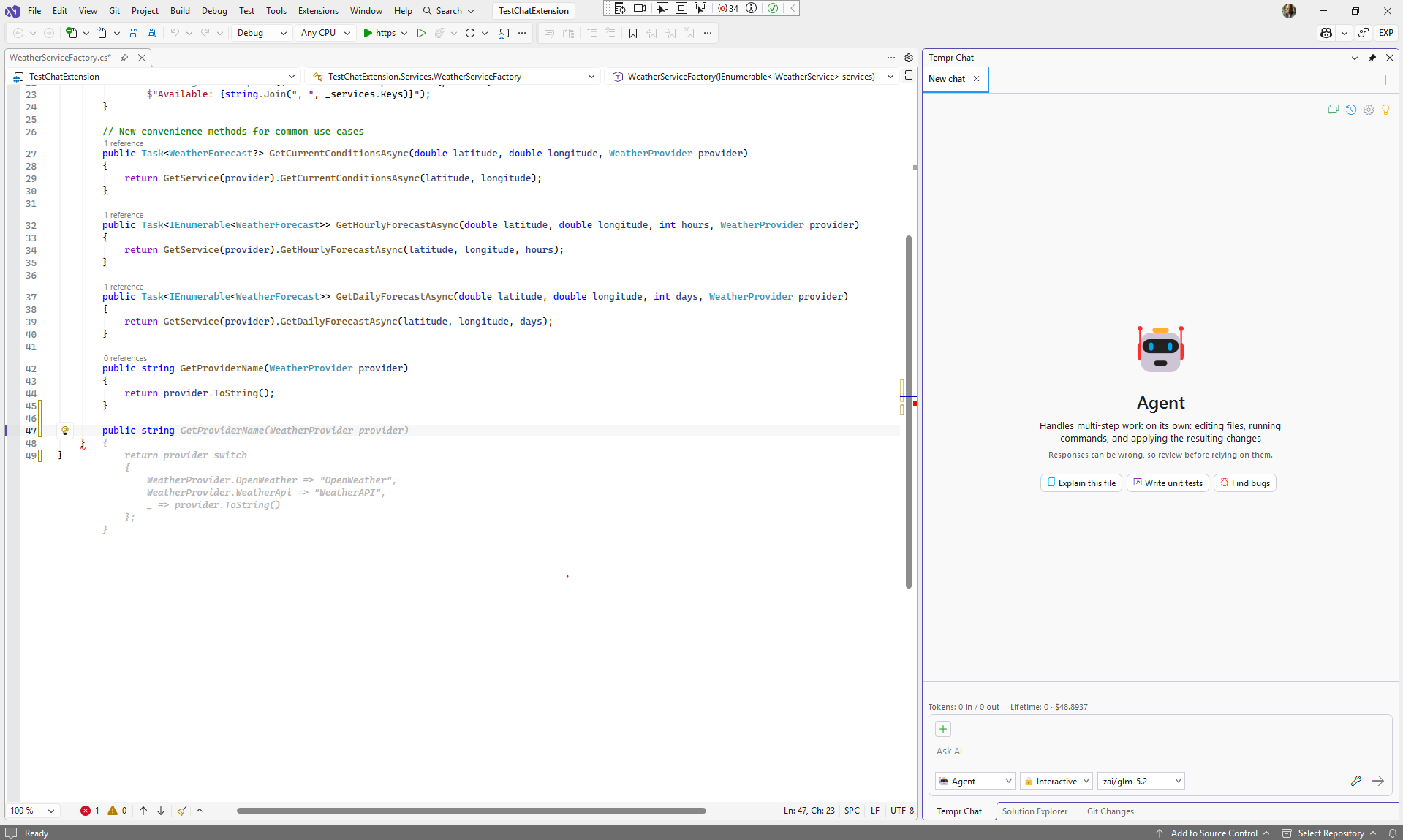Viewport: 1403px width, 840px height.
Task: Click the error count indicator in editor footer
Action: point(90,811)
